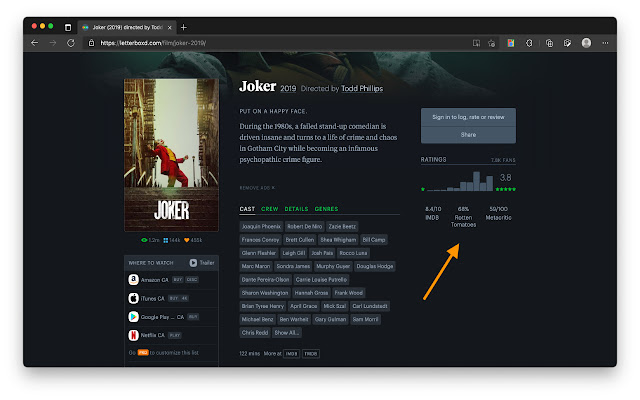Click the Joker movie poster
Screen dimensions: 640x400
click(x=171, y=155)
